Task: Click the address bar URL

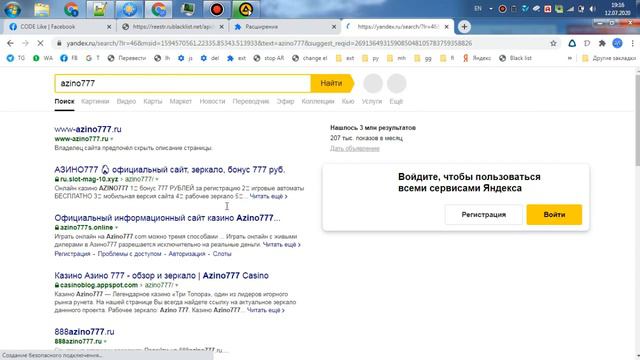Action: click(269, 43)
